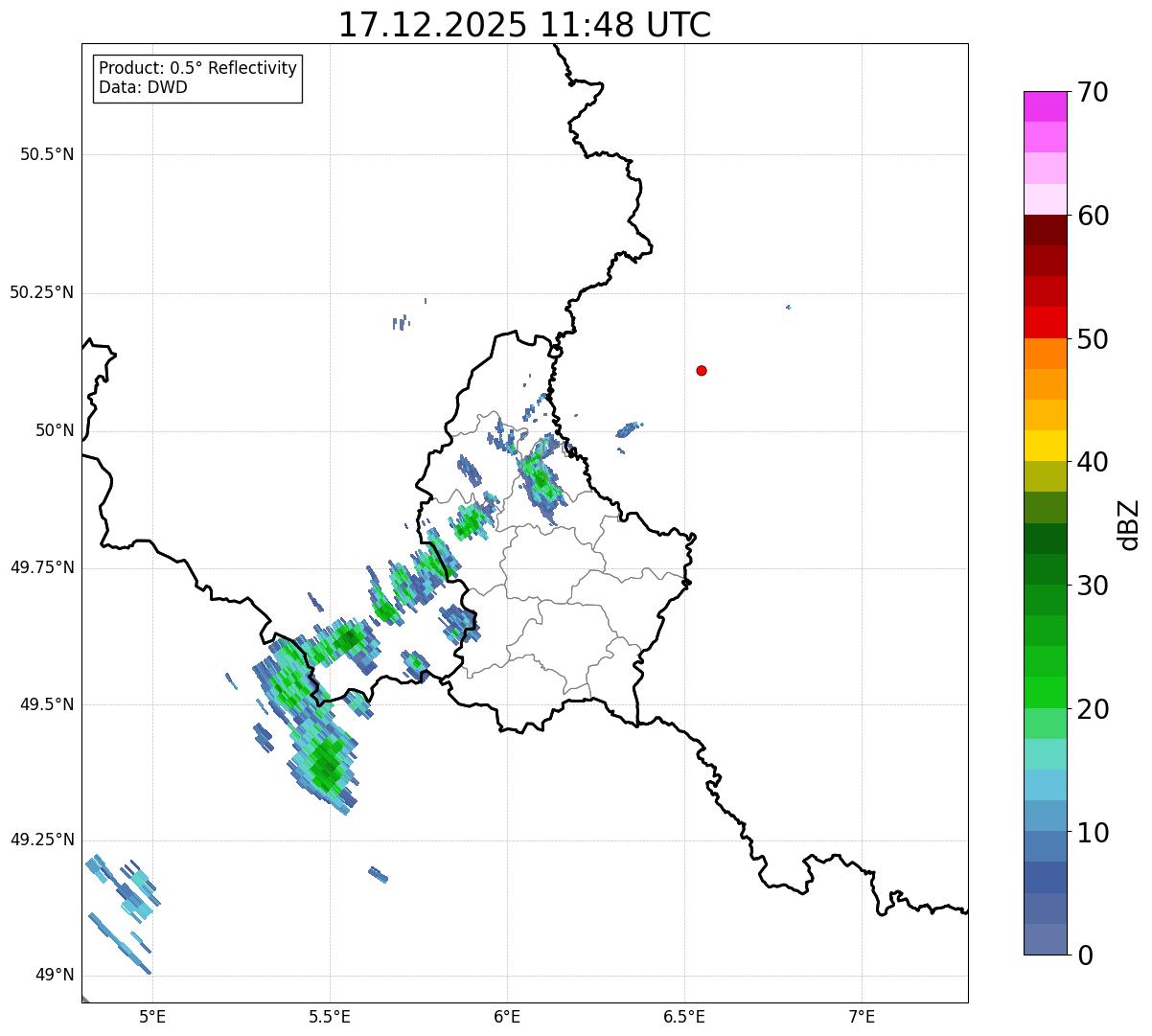Click the radar echo near 49.9°N 6.1°E
The height and width of the screenshot is (1036, 1152).
click(540, 479)
